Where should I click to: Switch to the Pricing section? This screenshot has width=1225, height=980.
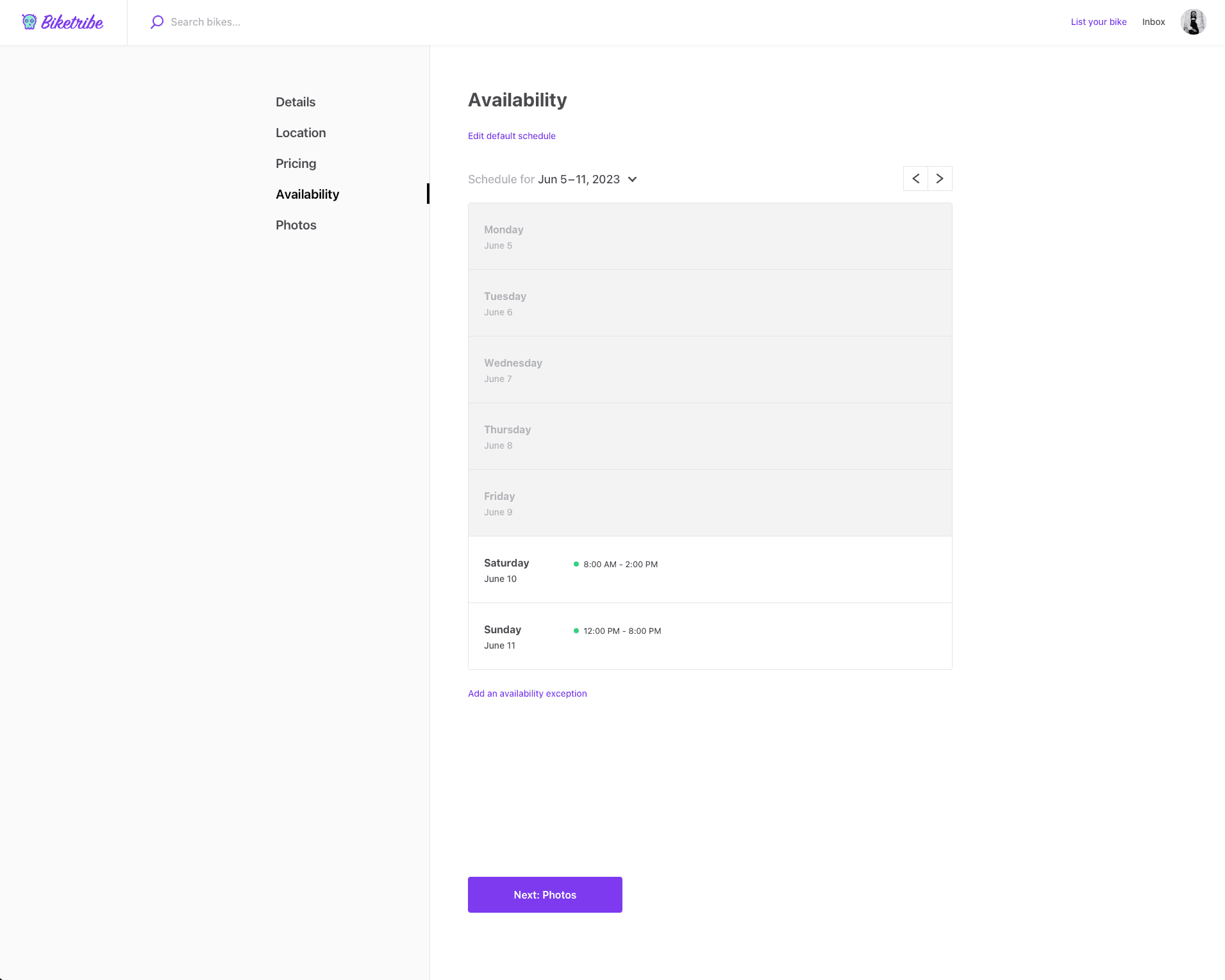[296, 163]
